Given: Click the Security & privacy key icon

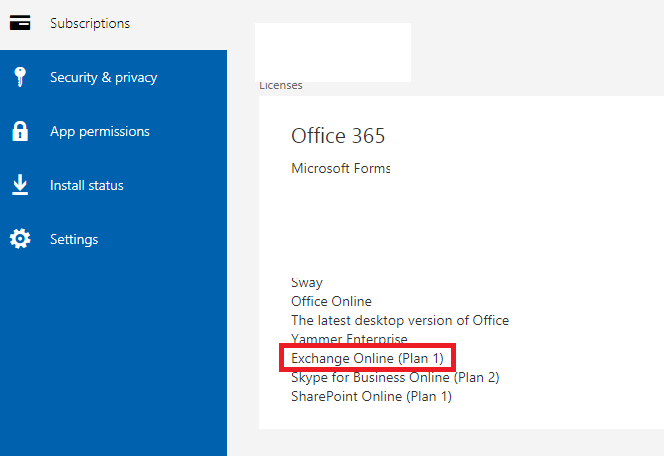Looking at the screenshot, I should (19, 77).
